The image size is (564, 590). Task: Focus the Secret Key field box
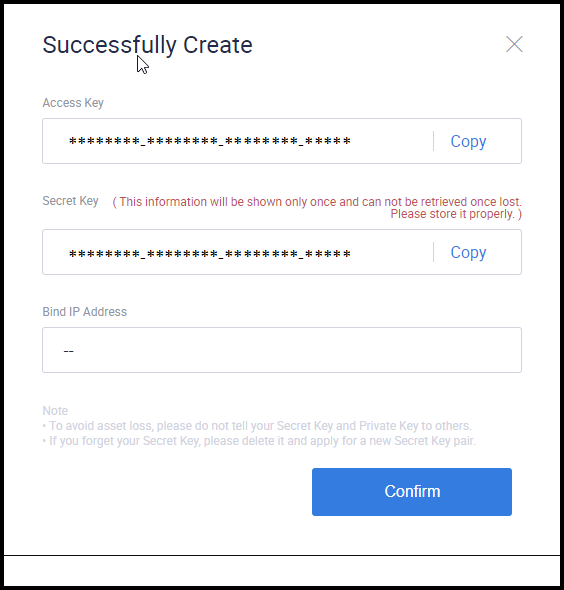tap(282, 252)
